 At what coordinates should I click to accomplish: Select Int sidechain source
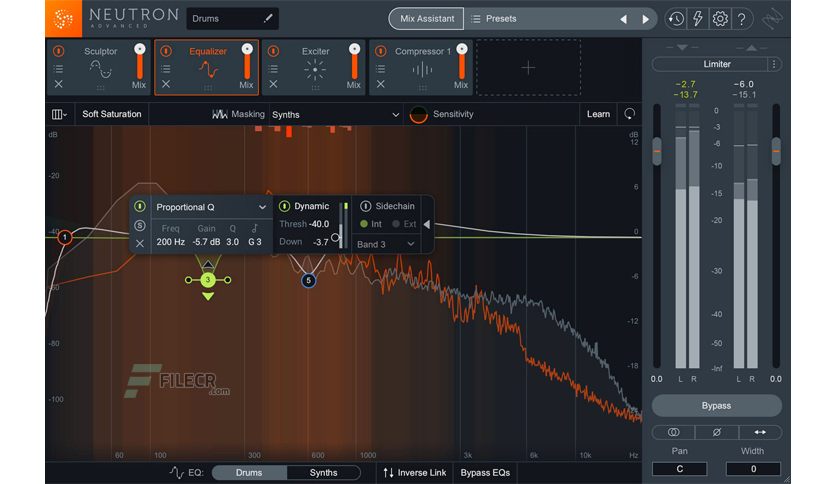371,224
